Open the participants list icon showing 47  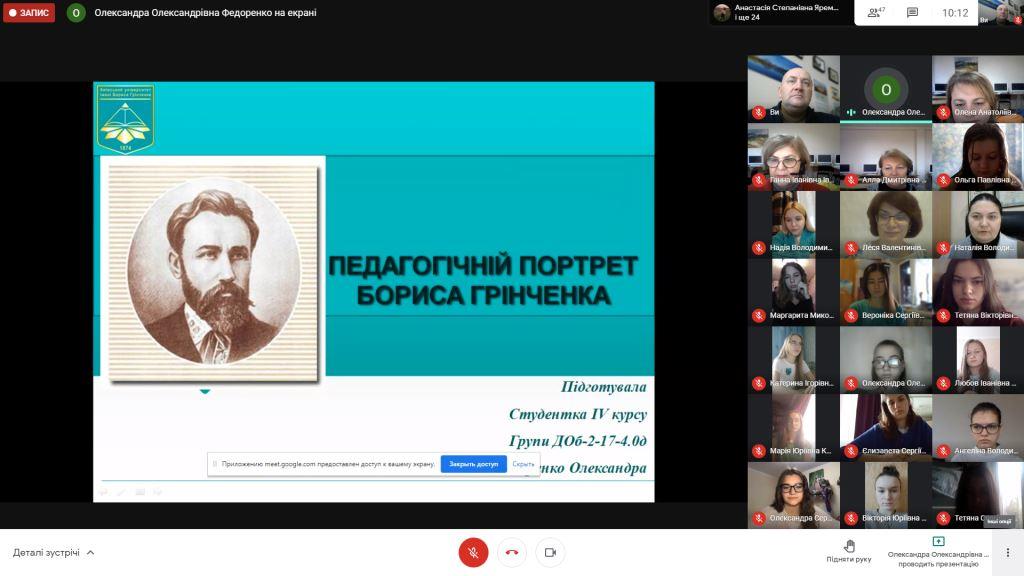click(876, 13)
